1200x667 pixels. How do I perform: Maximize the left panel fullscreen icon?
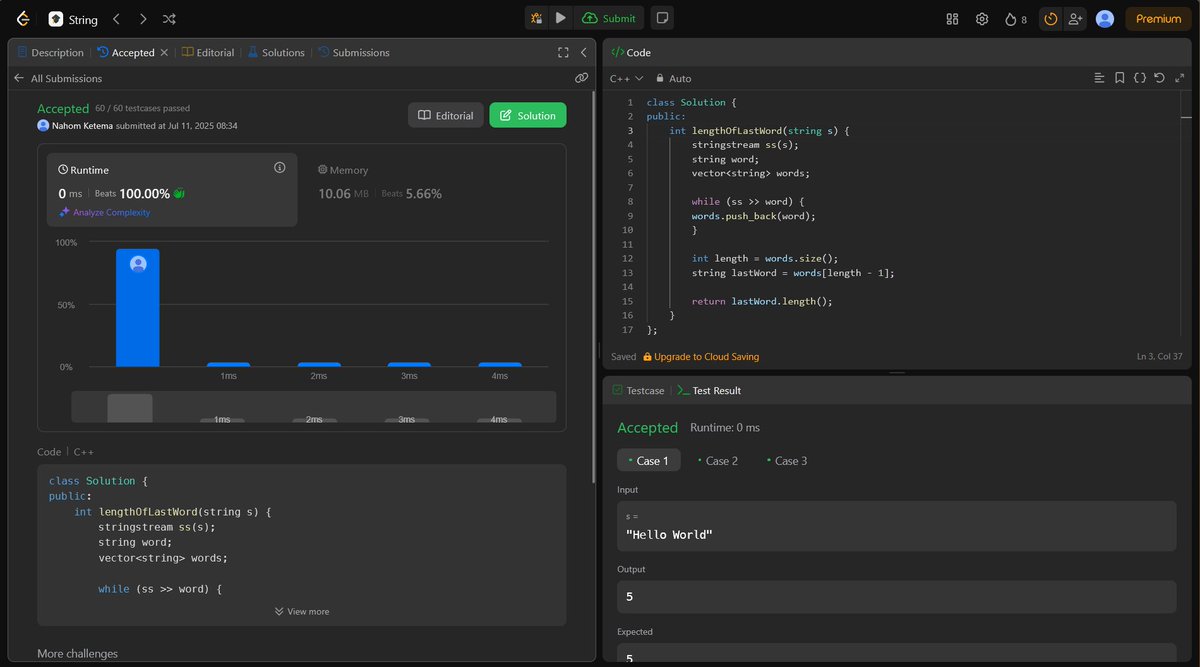(563, 52)
